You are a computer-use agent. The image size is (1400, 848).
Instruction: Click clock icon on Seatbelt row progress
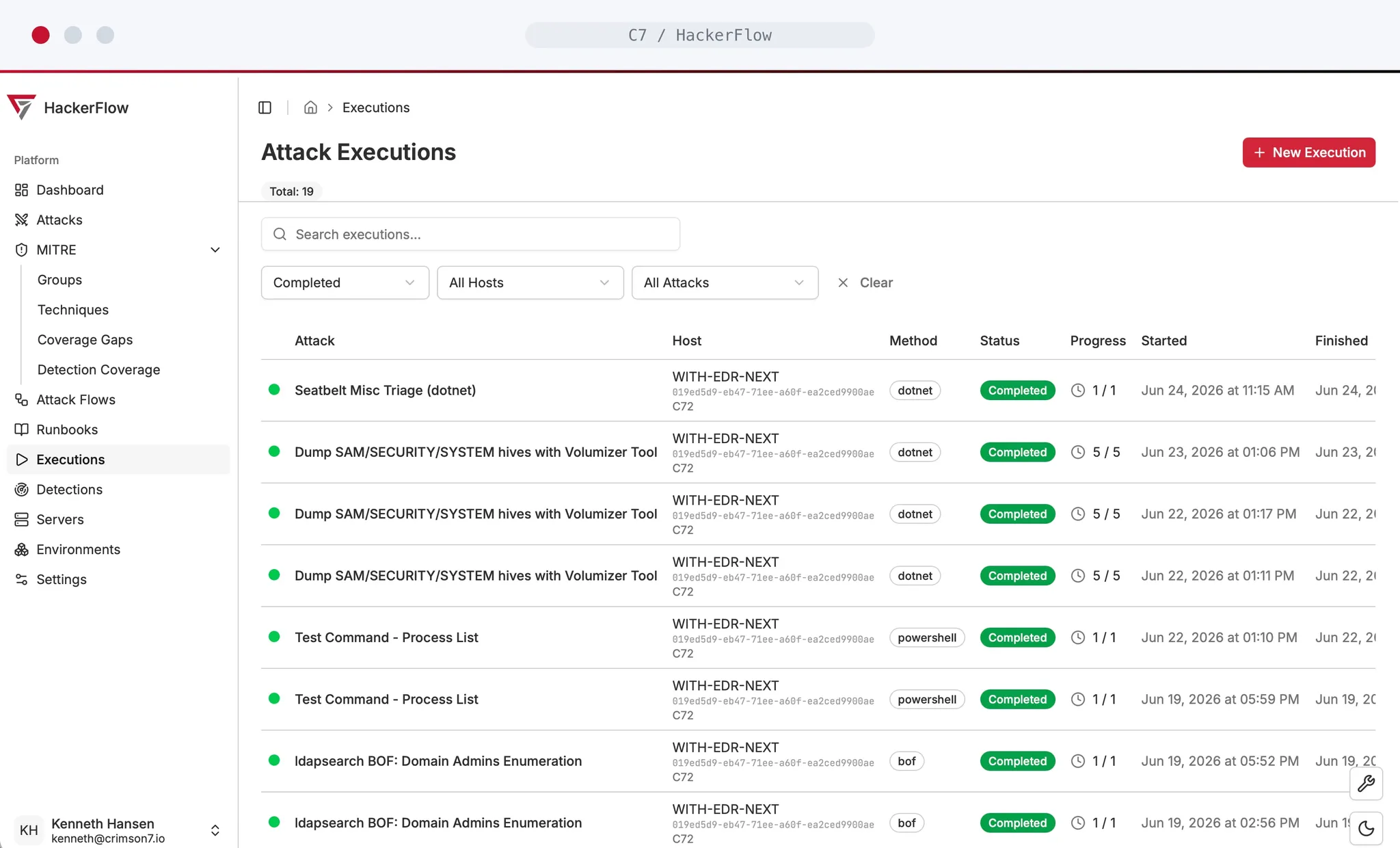pos(1078,390)
